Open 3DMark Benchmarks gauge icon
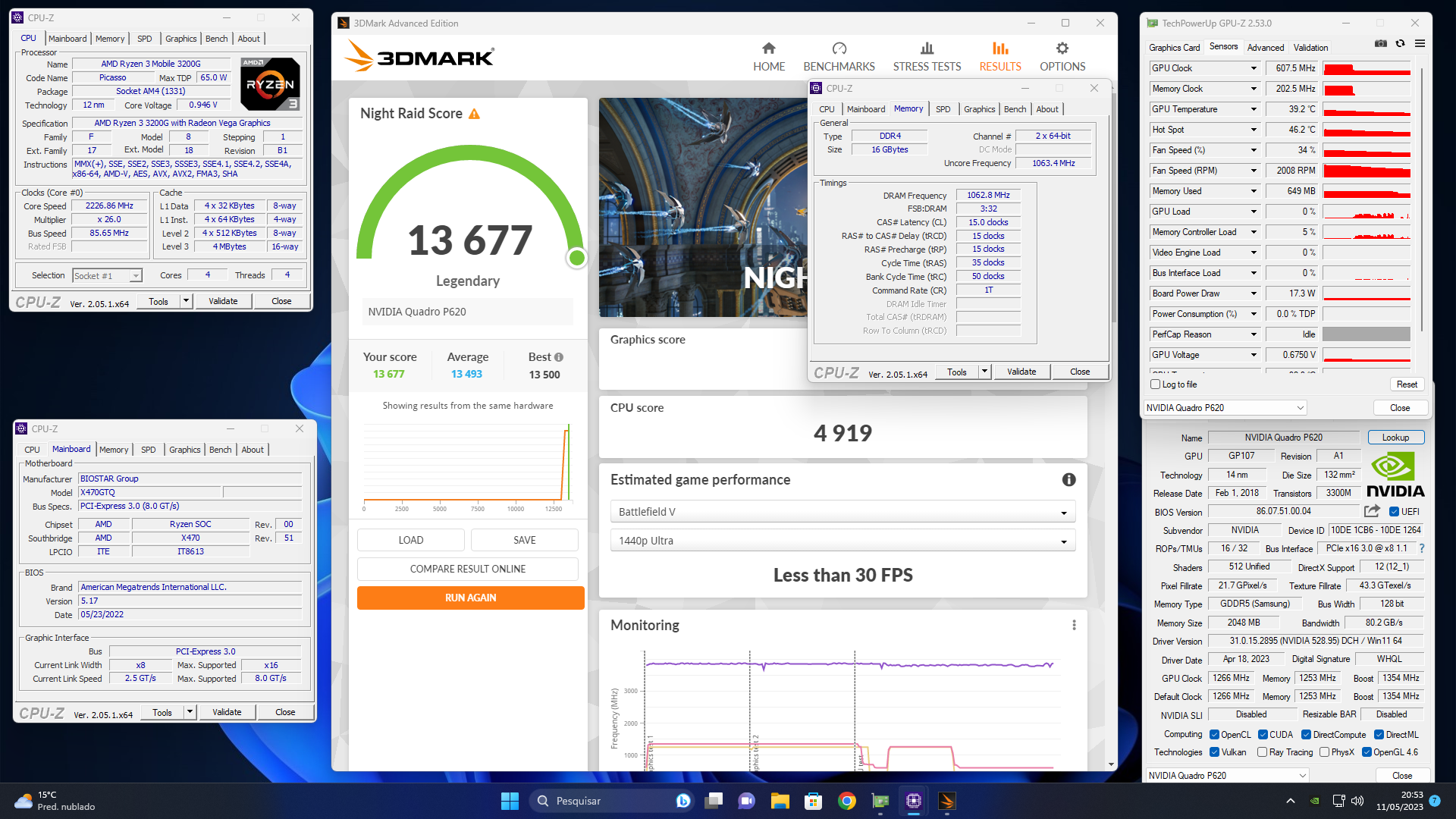The height and width of the screenshot is (819, 1456). point(839,49)
